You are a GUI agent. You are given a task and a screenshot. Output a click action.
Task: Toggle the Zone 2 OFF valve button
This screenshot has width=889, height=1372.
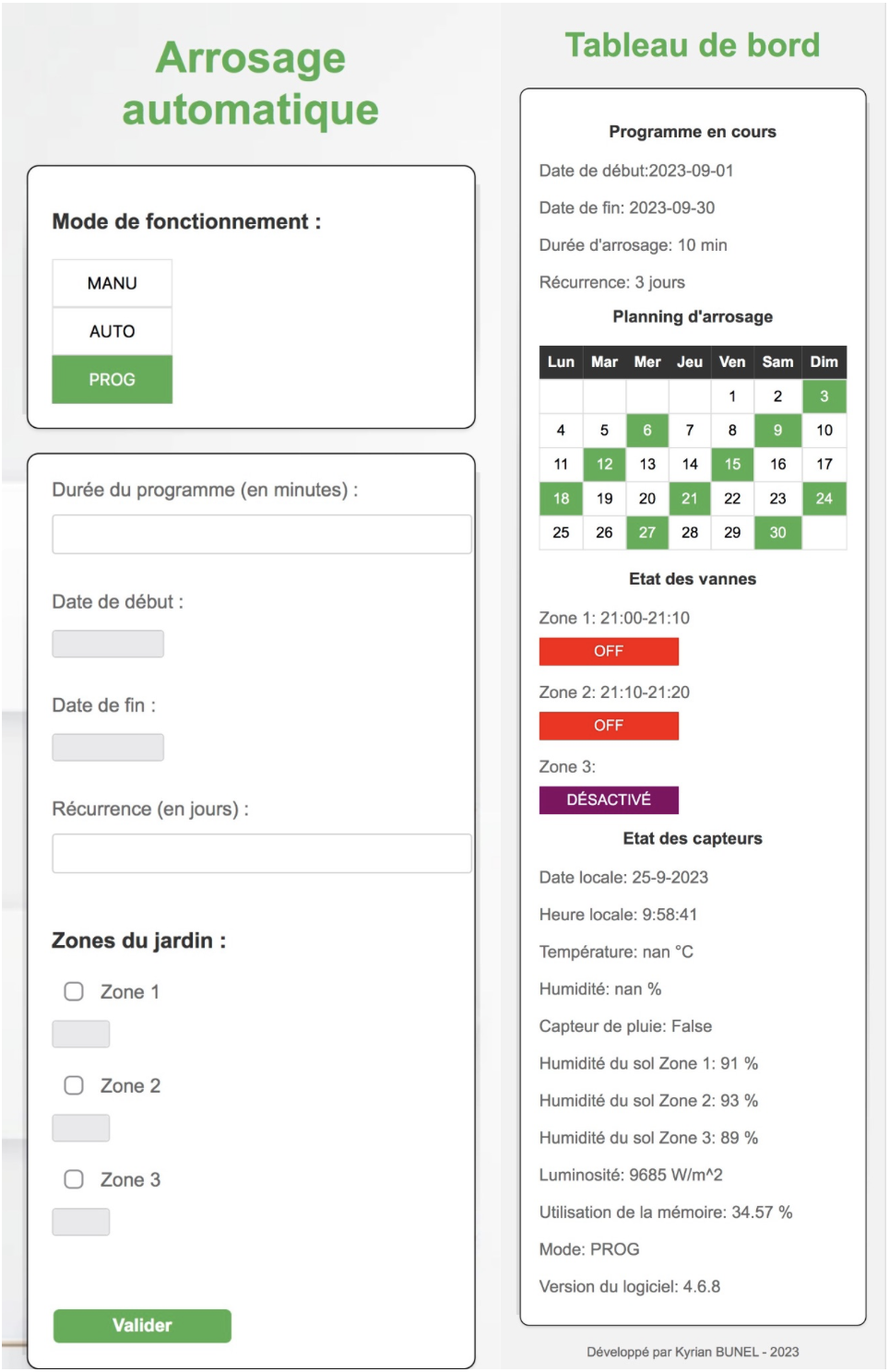pos(609,726)
